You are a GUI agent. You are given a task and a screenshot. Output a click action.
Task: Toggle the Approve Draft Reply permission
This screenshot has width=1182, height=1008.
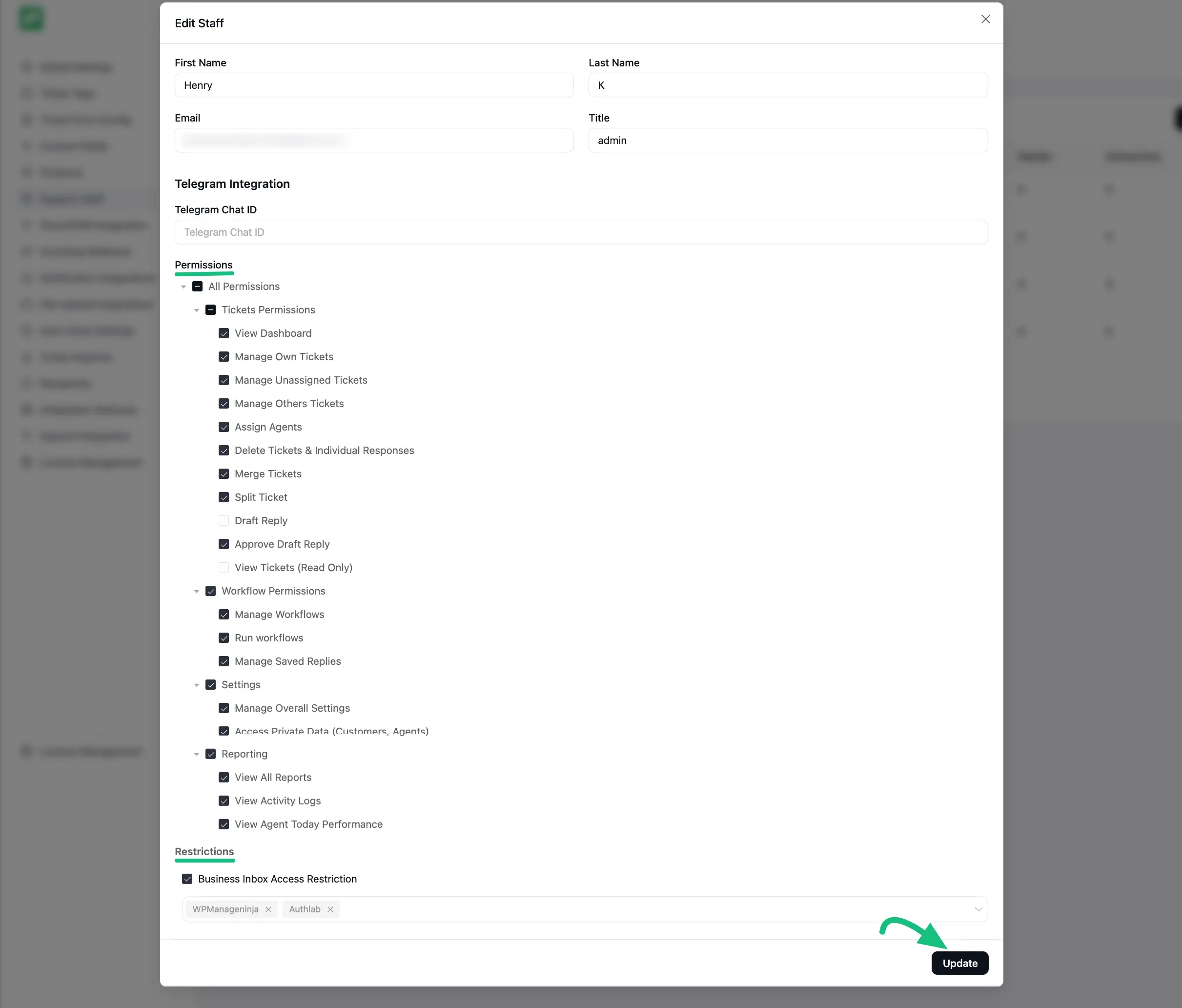click(x=223, y=544)
